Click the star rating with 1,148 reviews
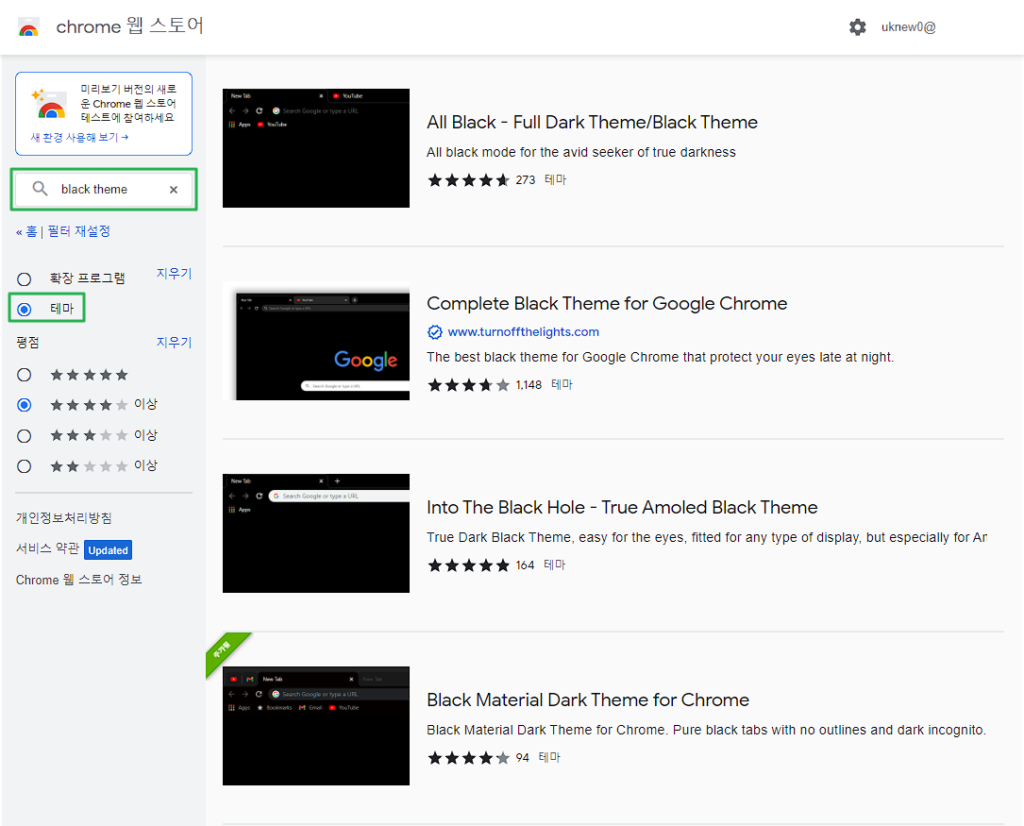Viewport: 1024px width, 826px height. tap(468, 385)
